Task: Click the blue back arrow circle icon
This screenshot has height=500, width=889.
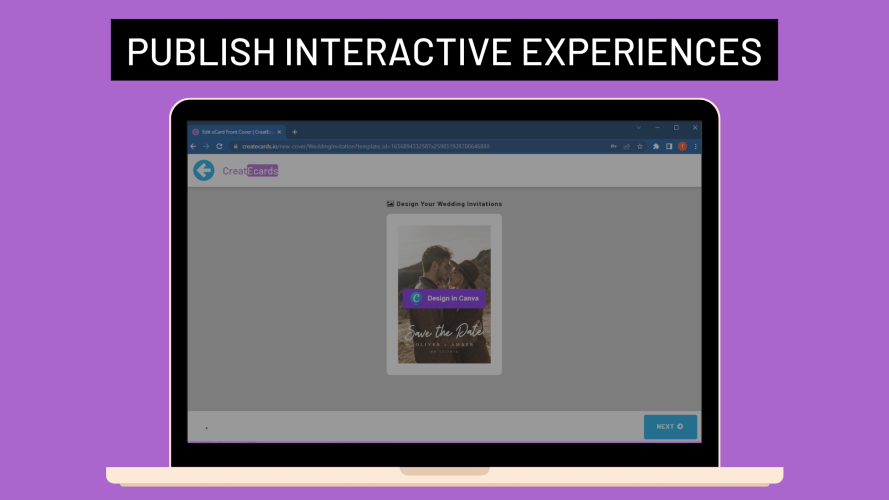Action: point(204,170)
